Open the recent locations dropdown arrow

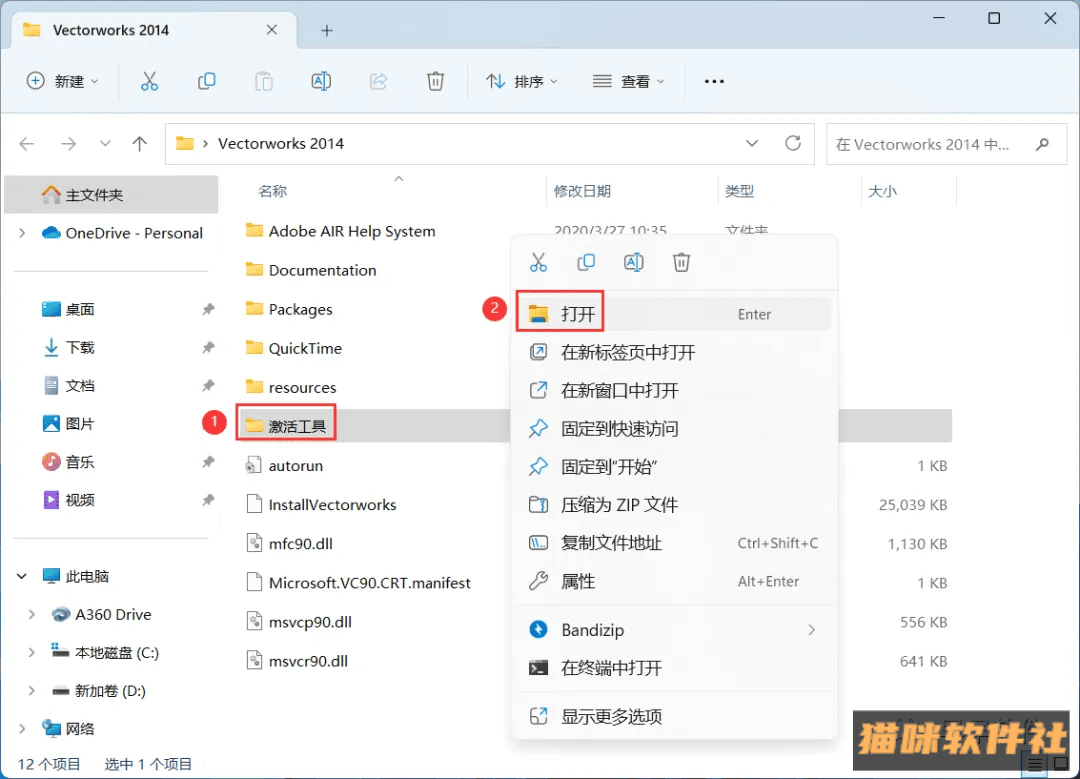click(105, 144)
